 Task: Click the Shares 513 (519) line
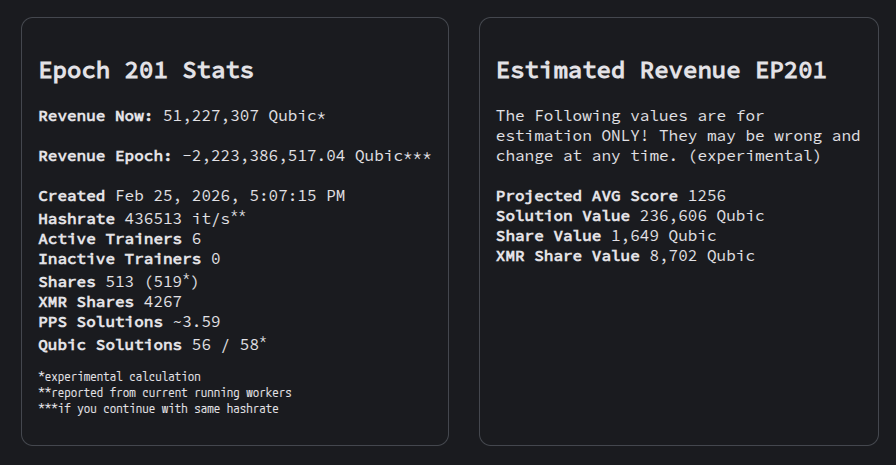click(x=120, y=281)
